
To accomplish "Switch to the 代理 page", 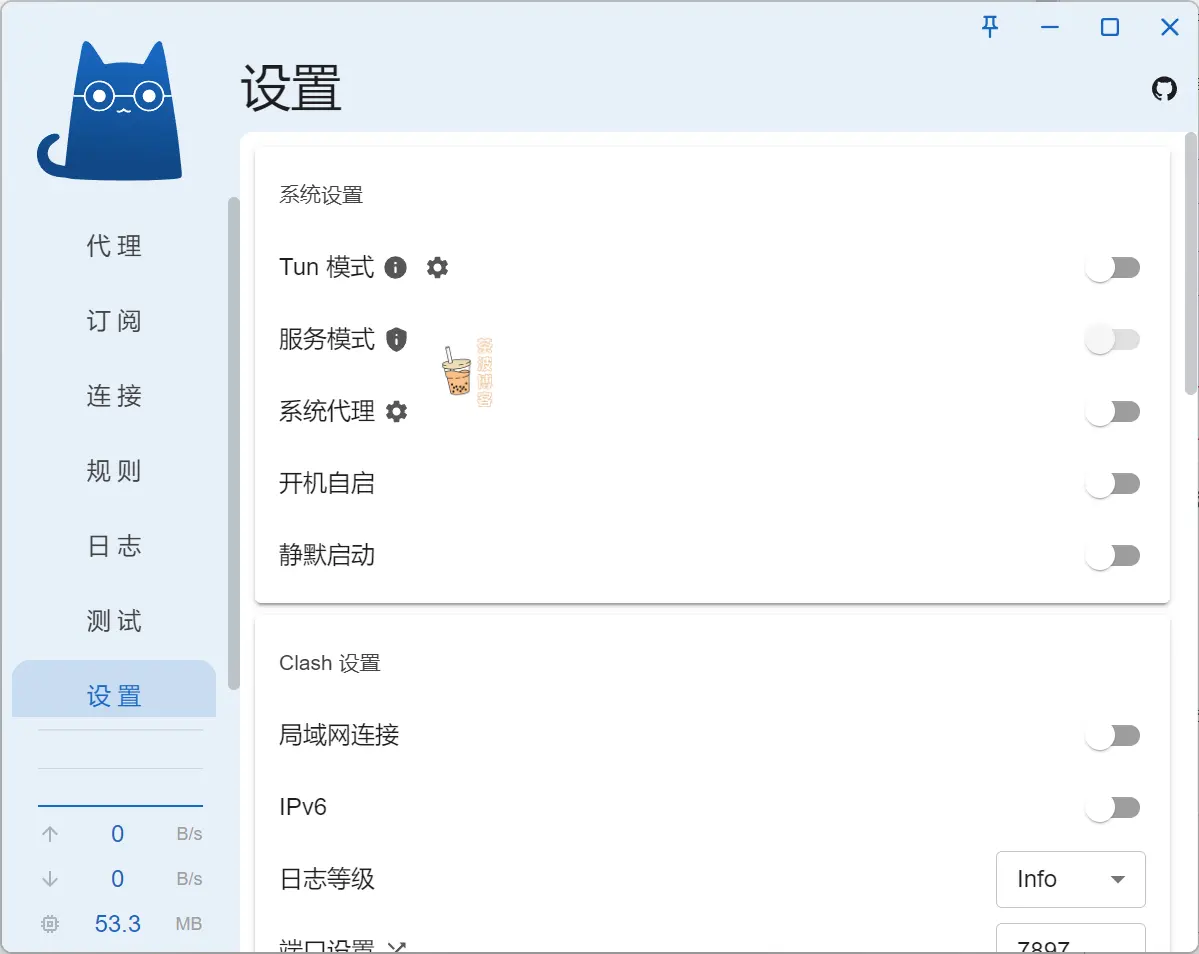I will tap(114, 246).
